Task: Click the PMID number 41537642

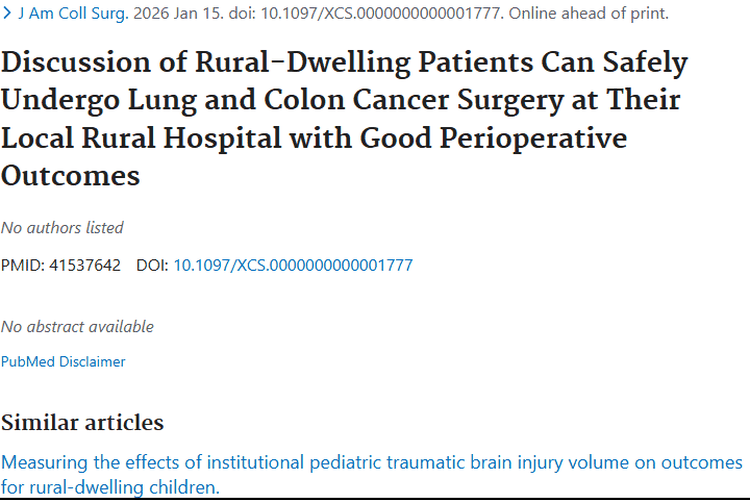Action: [x=85, y=265]
